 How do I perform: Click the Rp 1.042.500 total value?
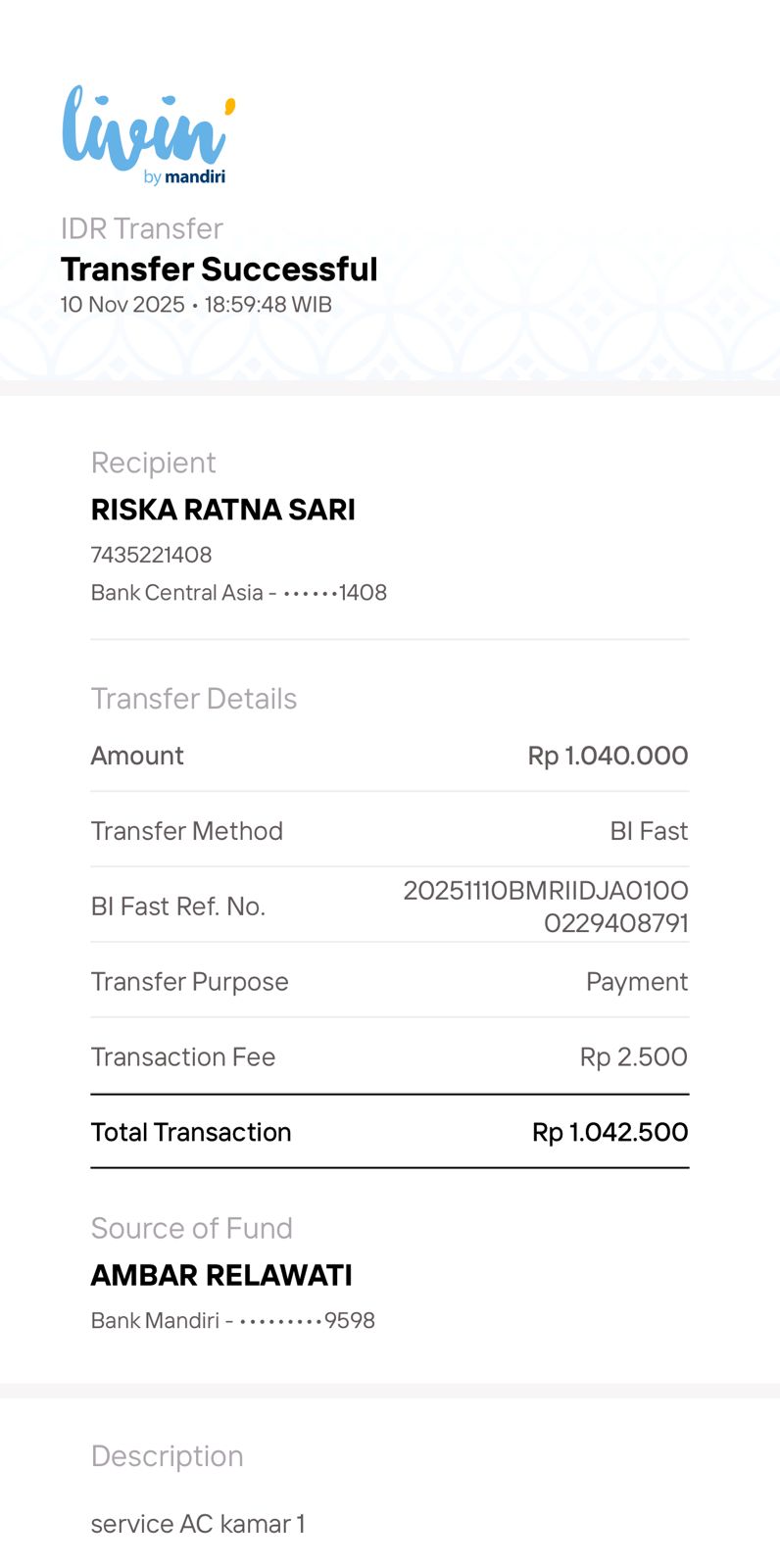[609, 1133]
